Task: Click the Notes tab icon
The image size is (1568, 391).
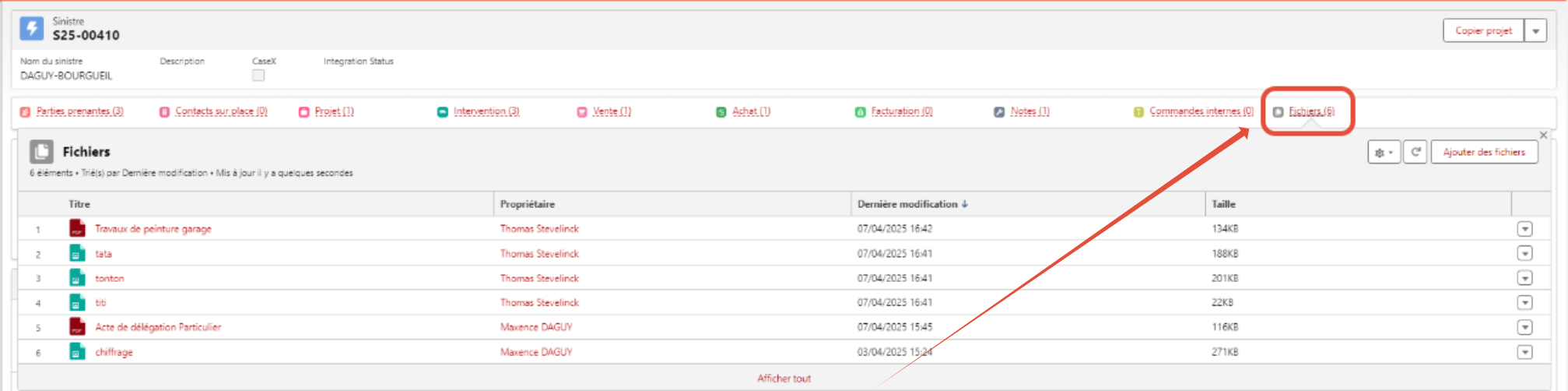Action: point(999,112)
